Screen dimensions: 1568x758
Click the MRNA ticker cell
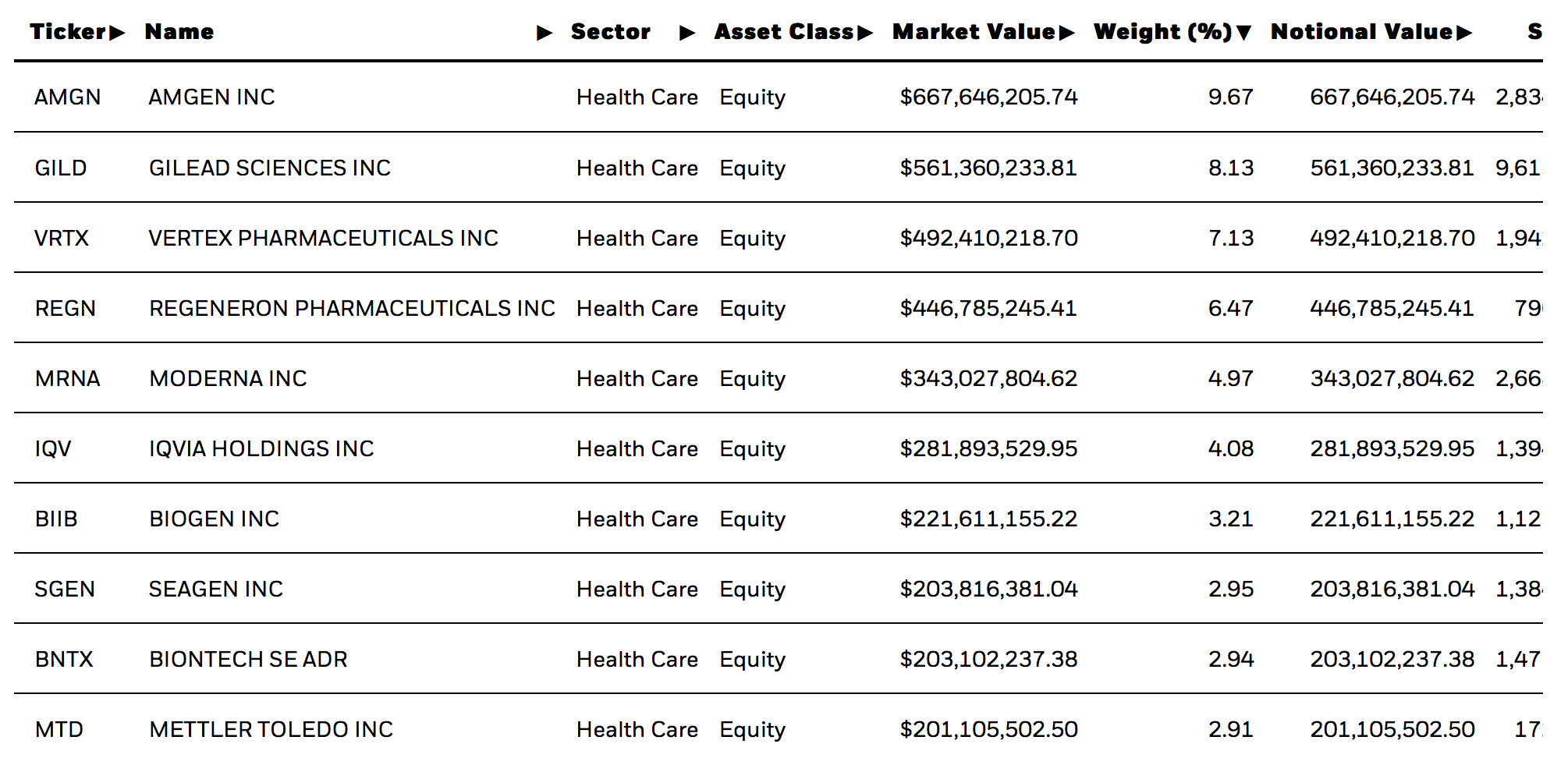tap(68, 379)
